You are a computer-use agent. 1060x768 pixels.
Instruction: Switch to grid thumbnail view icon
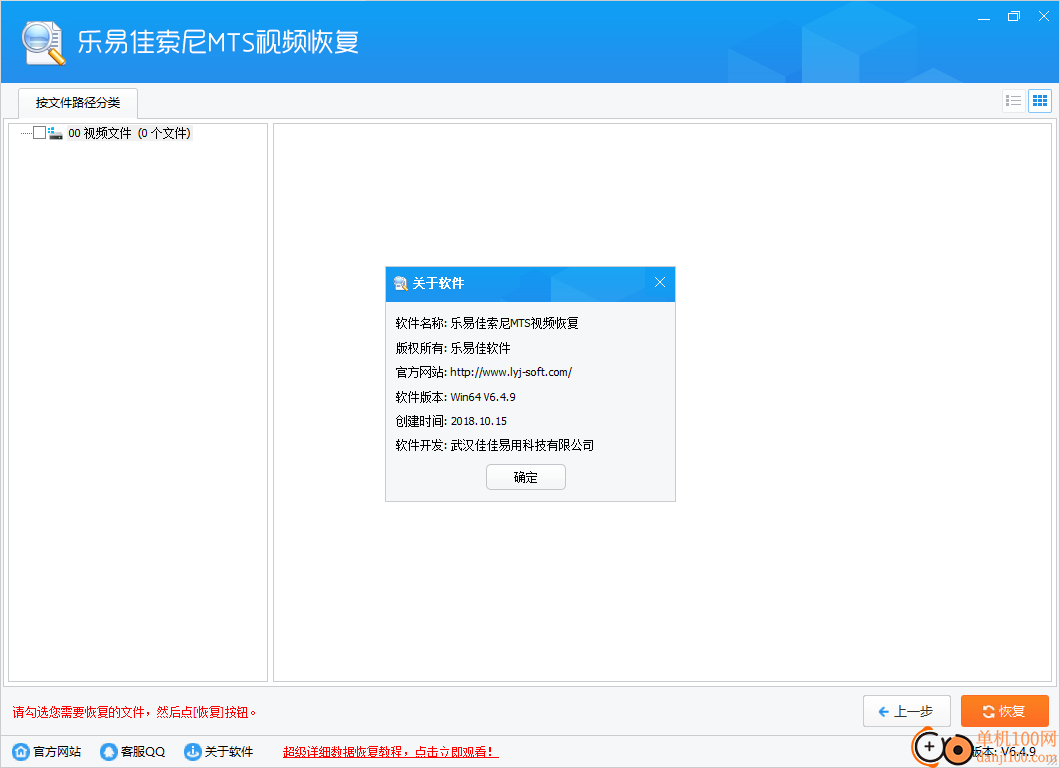1040,101
